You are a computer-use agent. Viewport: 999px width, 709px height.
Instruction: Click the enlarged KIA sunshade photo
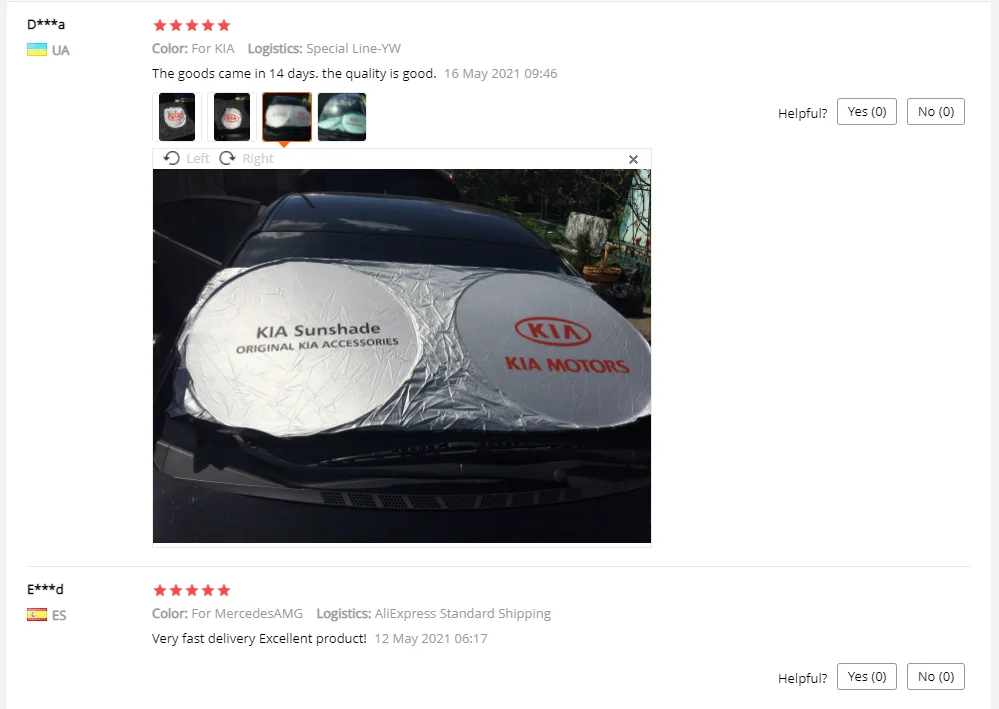click(x=401, y=356)
